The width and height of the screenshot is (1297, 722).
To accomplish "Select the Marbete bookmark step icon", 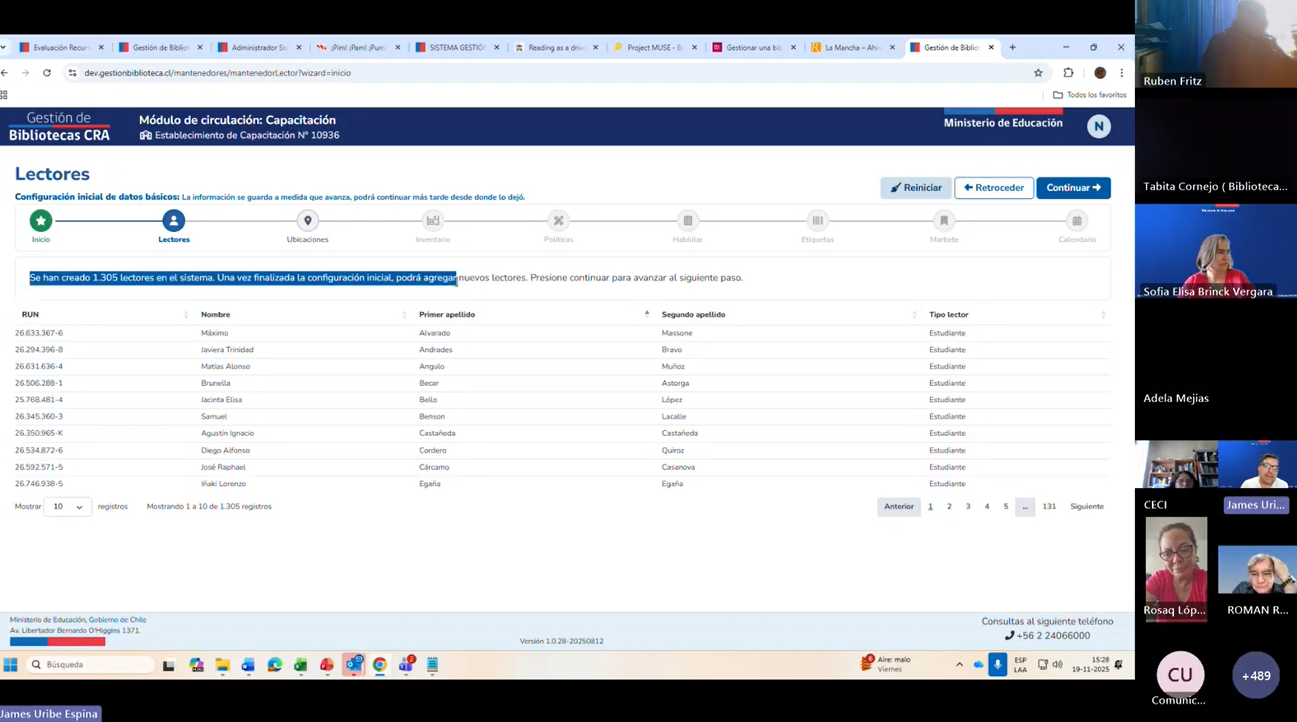I will (x=944, y=220).
